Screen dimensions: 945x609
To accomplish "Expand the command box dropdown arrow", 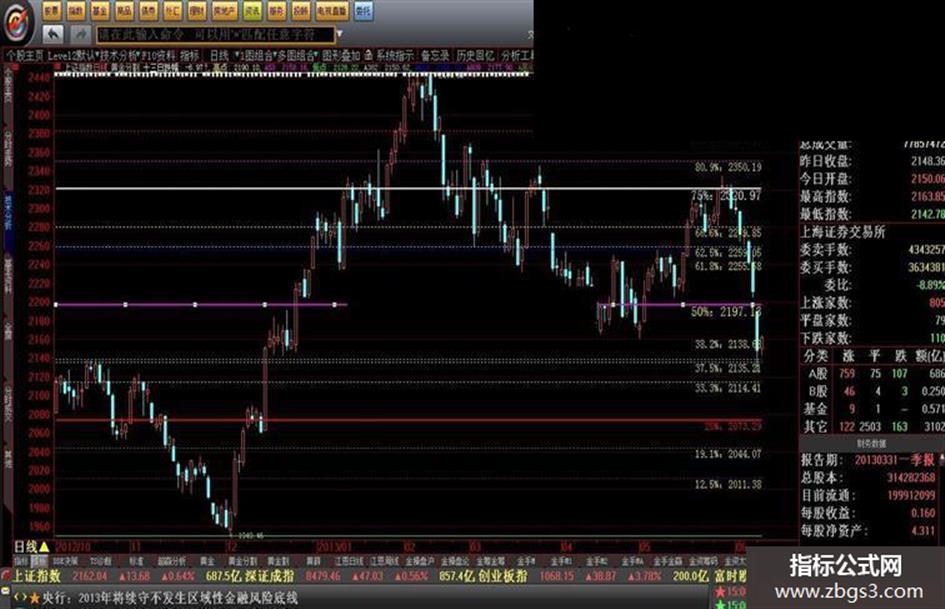I will (340, 34).
